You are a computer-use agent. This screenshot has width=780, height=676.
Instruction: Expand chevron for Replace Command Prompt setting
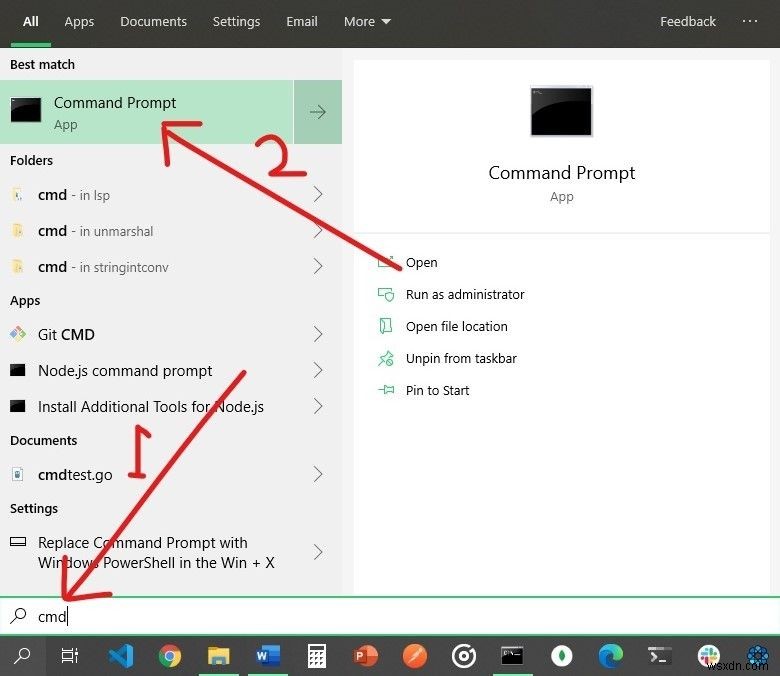[318, 552]
